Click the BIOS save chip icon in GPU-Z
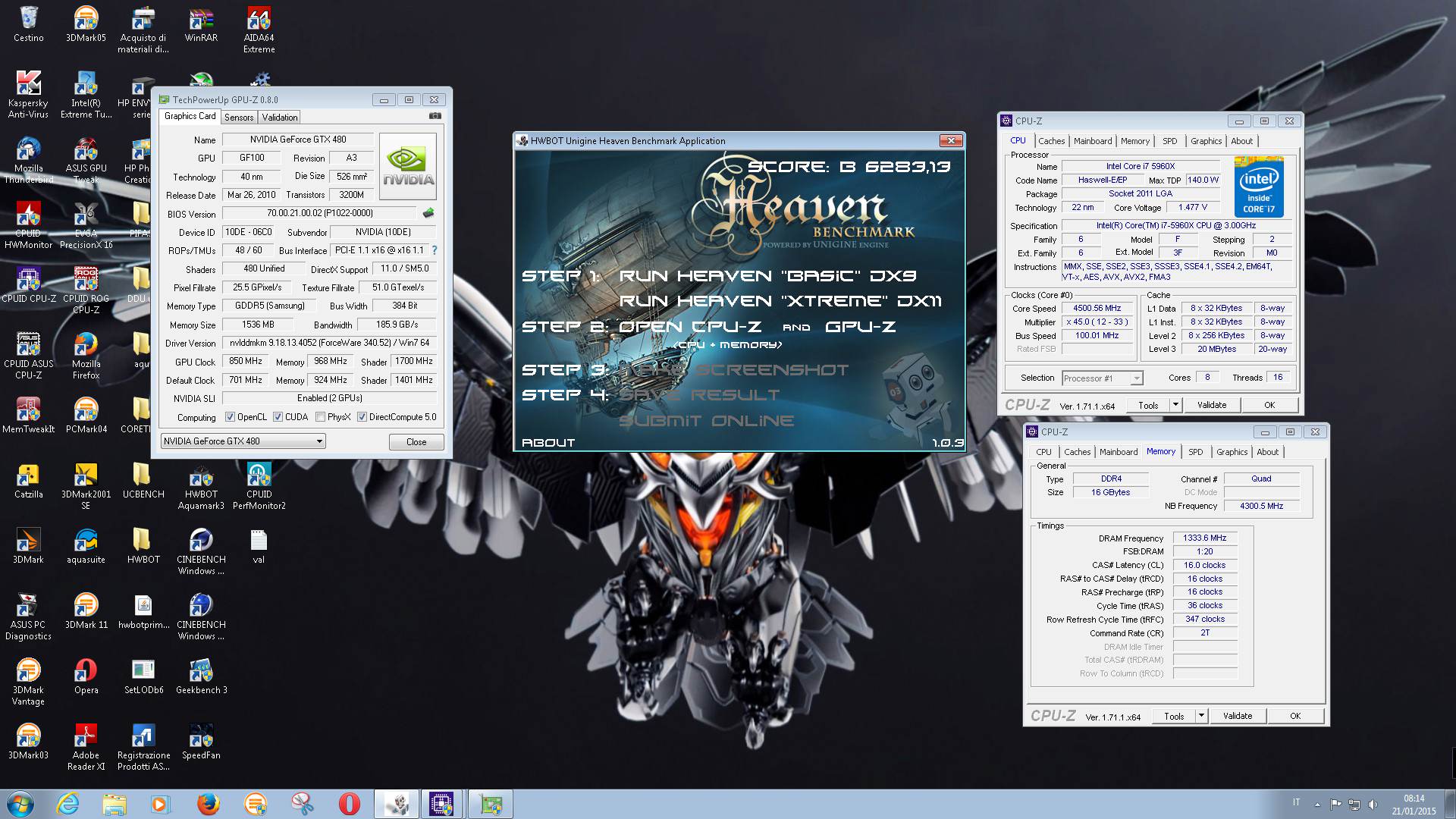1456x819 pixels. [428, 213]
